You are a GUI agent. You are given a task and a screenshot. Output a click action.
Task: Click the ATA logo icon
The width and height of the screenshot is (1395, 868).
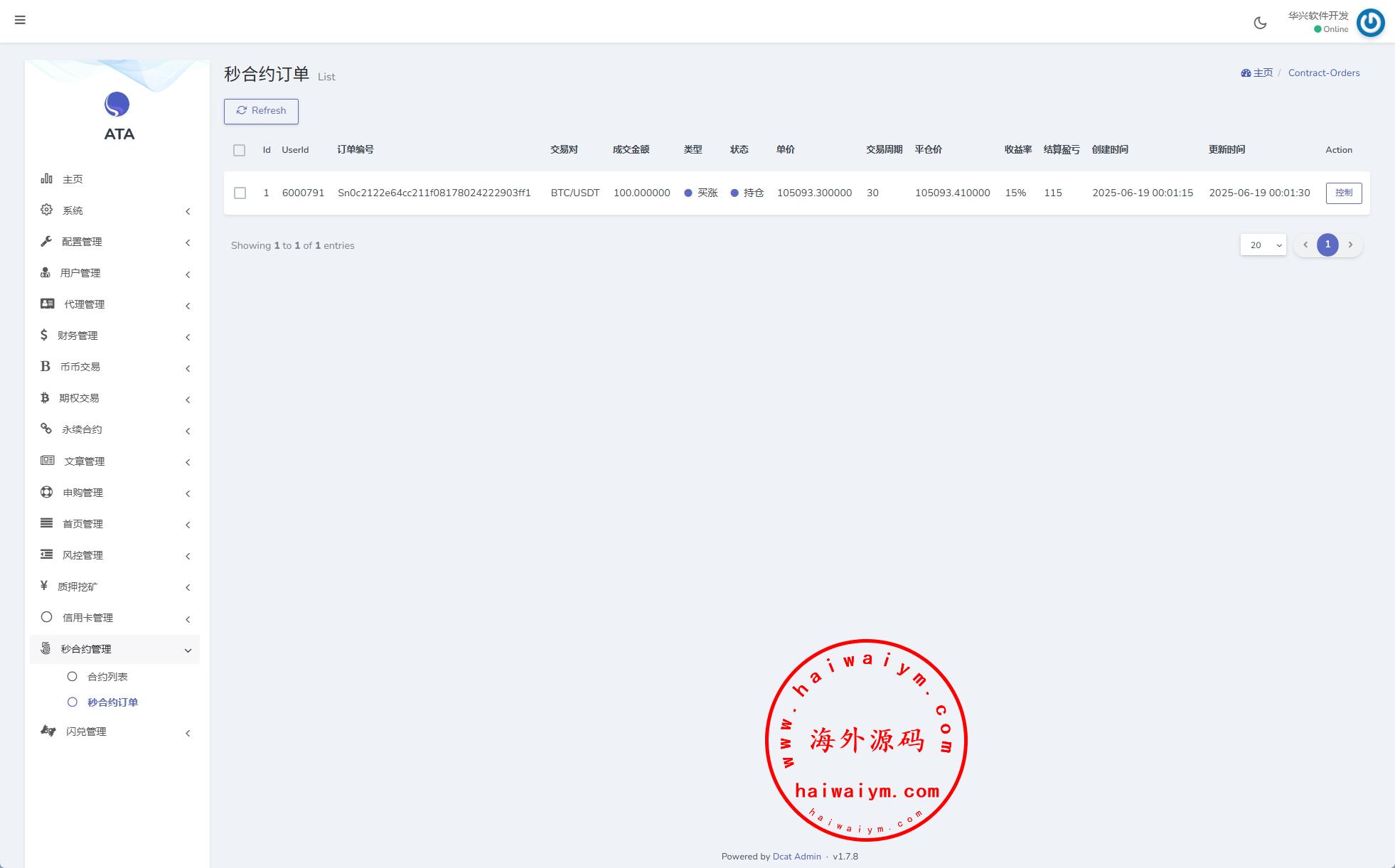[x=117, y=105]
